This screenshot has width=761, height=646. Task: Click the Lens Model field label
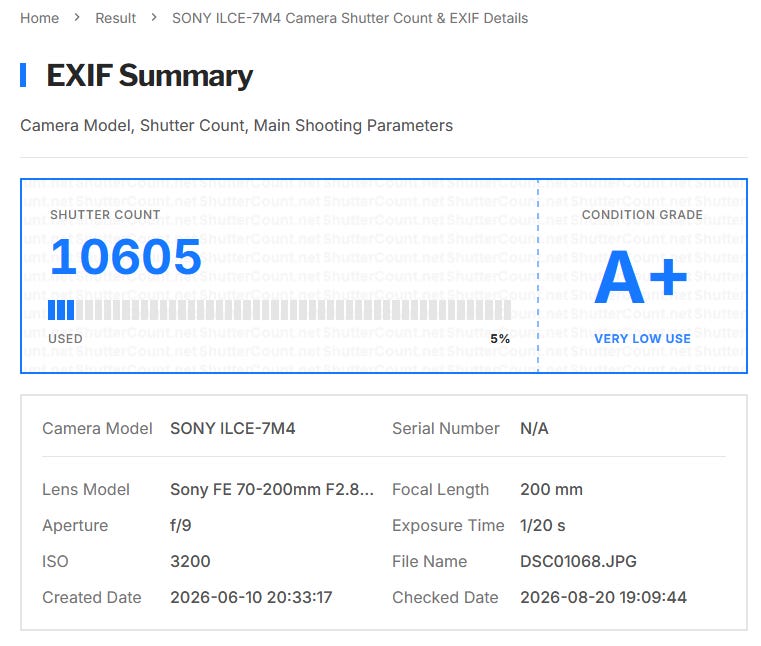point(86,489)
